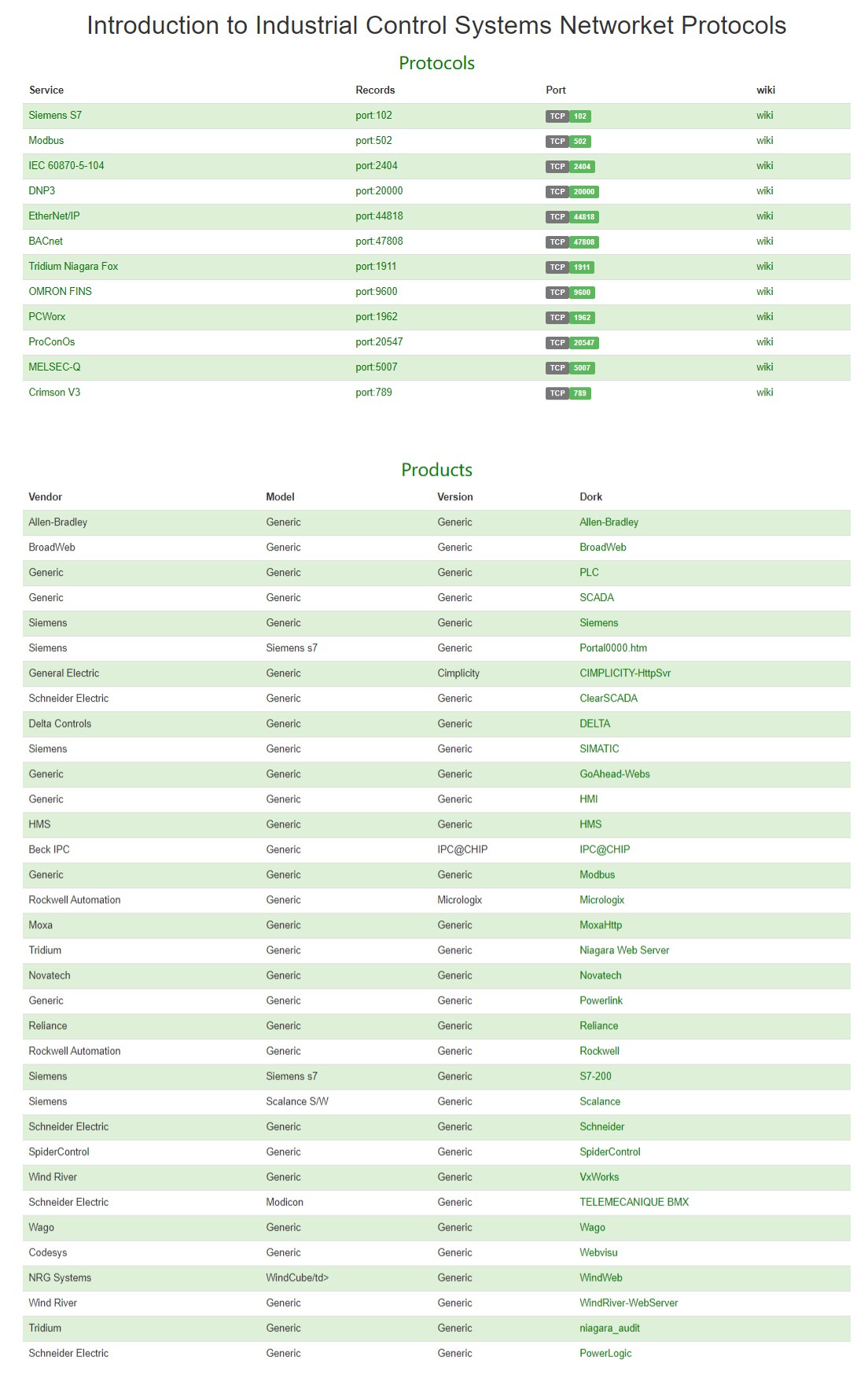
Task: Open the Crimson V3 service link
Action: 54,393
